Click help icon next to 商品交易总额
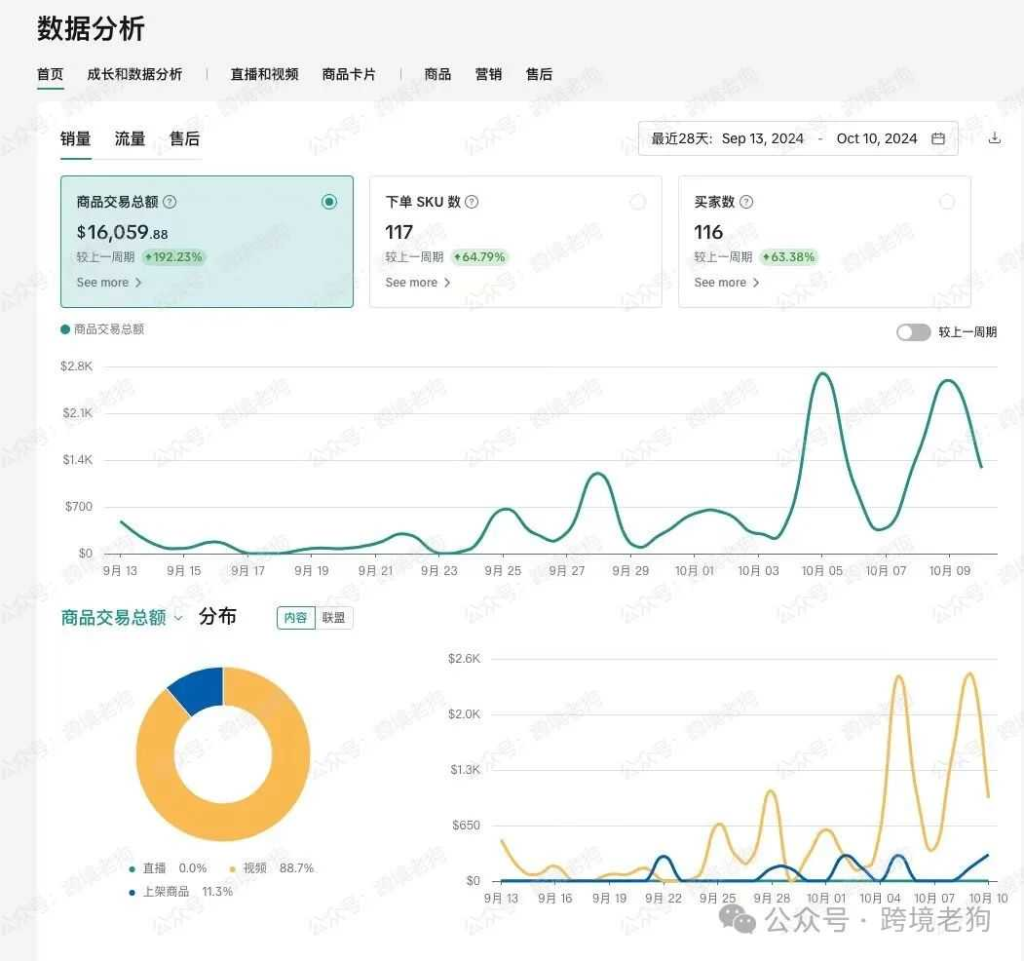This screenshot has width=1024, height=961. pyautogui.click(x=170, y=202)
